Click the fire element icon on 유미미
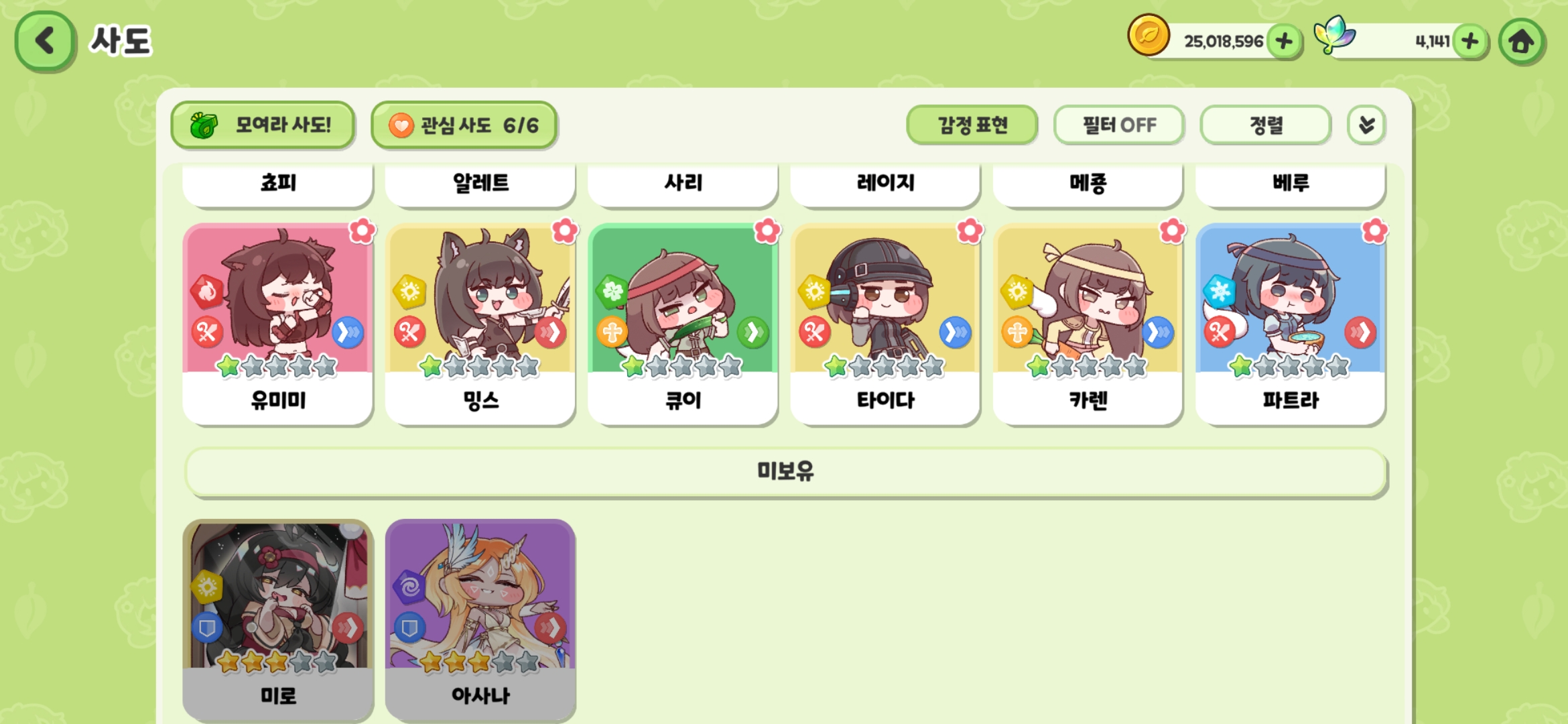This screenshot has height=724, width=1568. click(x=206, y=292)
